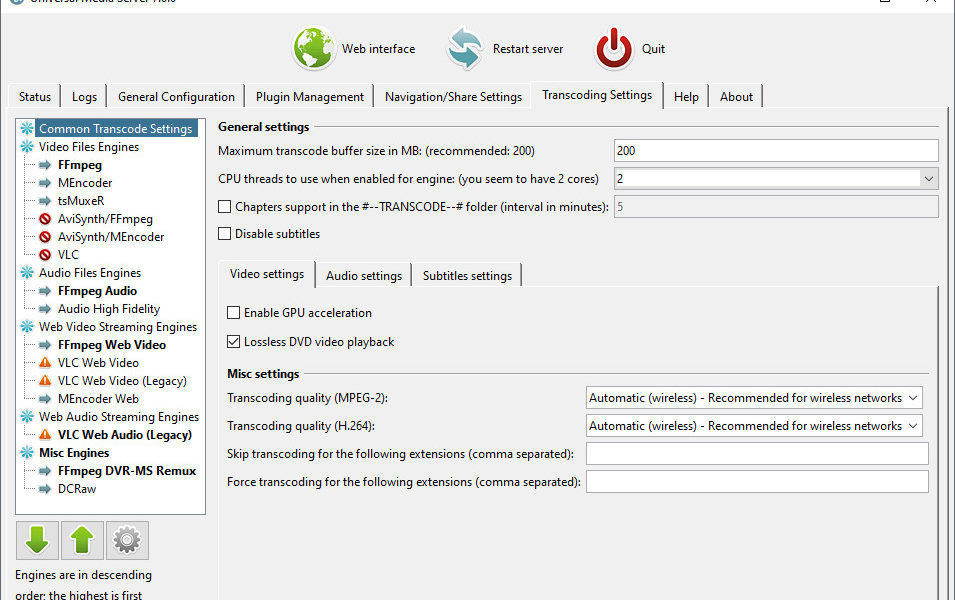The height and width of the screenshot is (600, 955).
Task: Click the Restart server arrows icon
Action: click(465, 48)
